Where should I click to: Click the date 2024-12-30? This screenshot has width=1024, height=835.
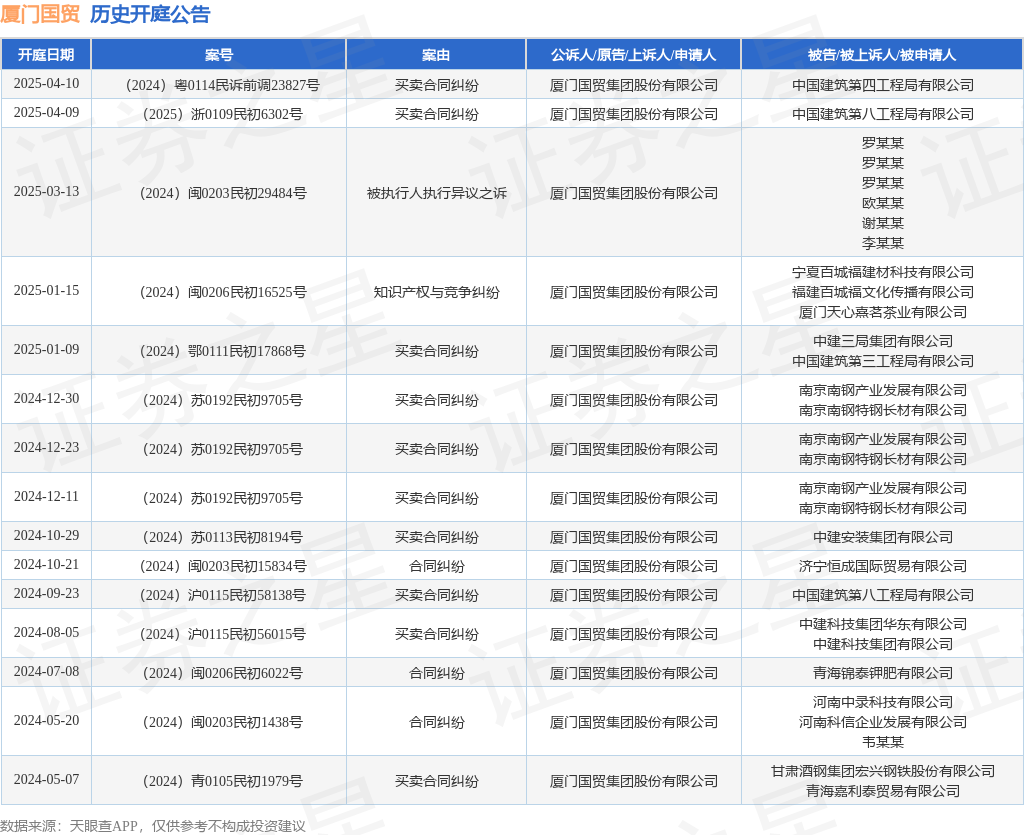(46, 398)
